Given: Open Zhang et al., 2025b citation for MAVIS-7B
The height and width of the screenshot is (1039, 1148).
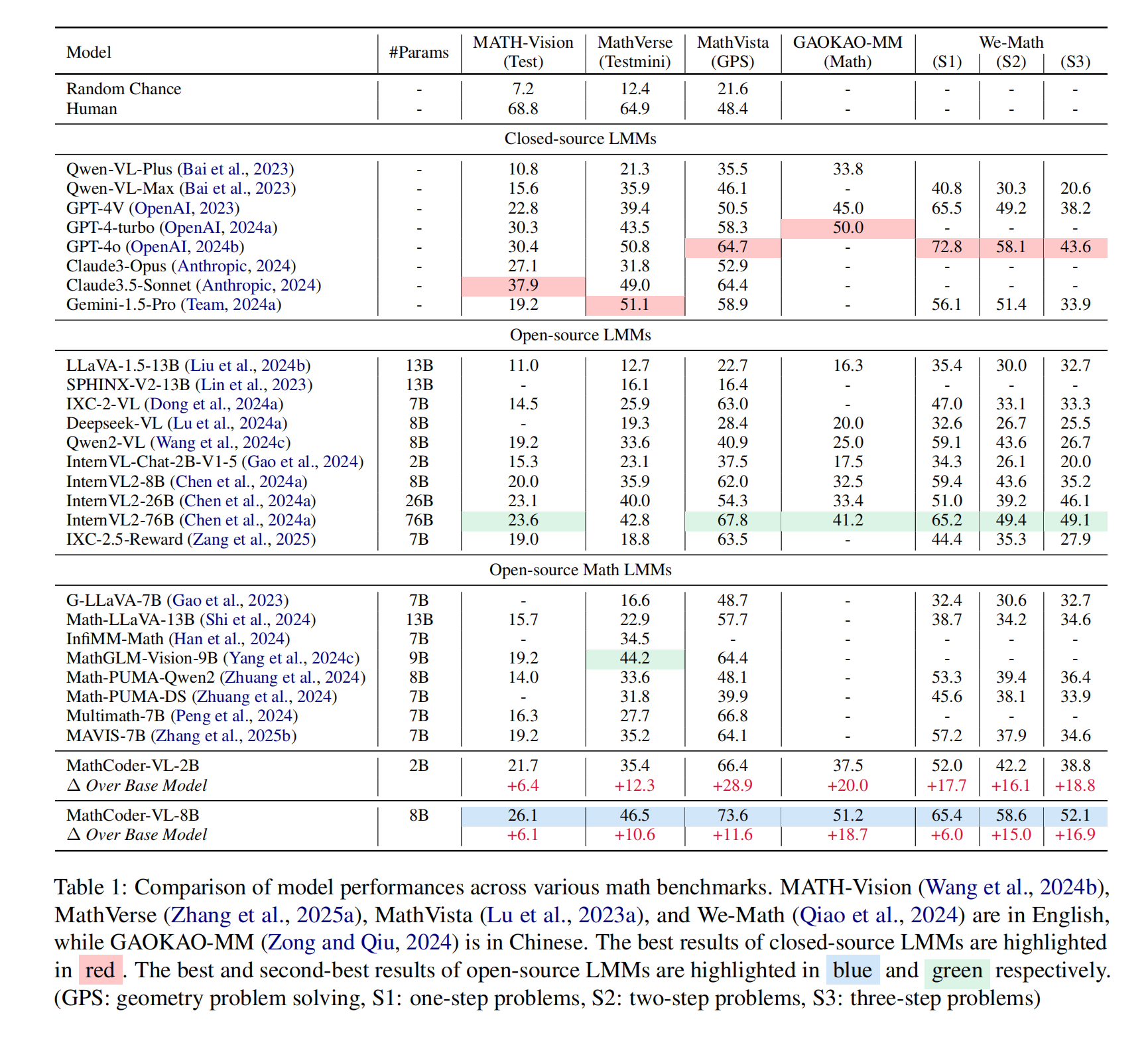Looking at the screenshot, I should [x=223, y=736].
